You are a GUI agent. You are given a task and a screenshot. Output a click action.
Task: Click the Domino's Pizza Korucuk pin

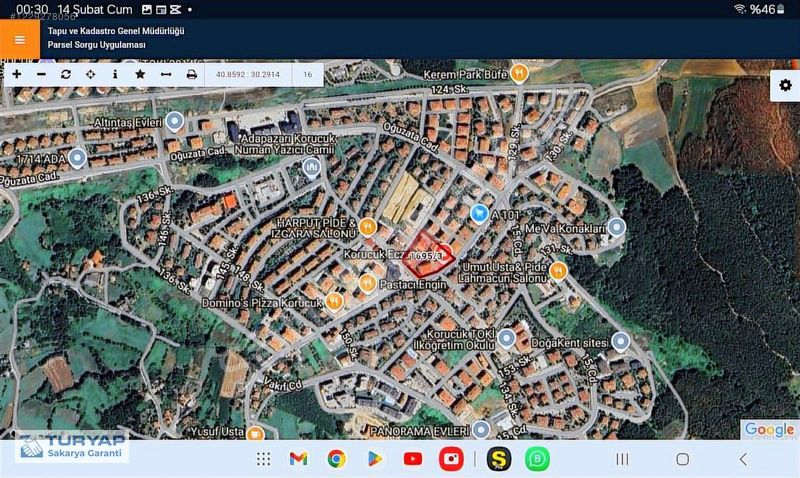pos(334,302)
